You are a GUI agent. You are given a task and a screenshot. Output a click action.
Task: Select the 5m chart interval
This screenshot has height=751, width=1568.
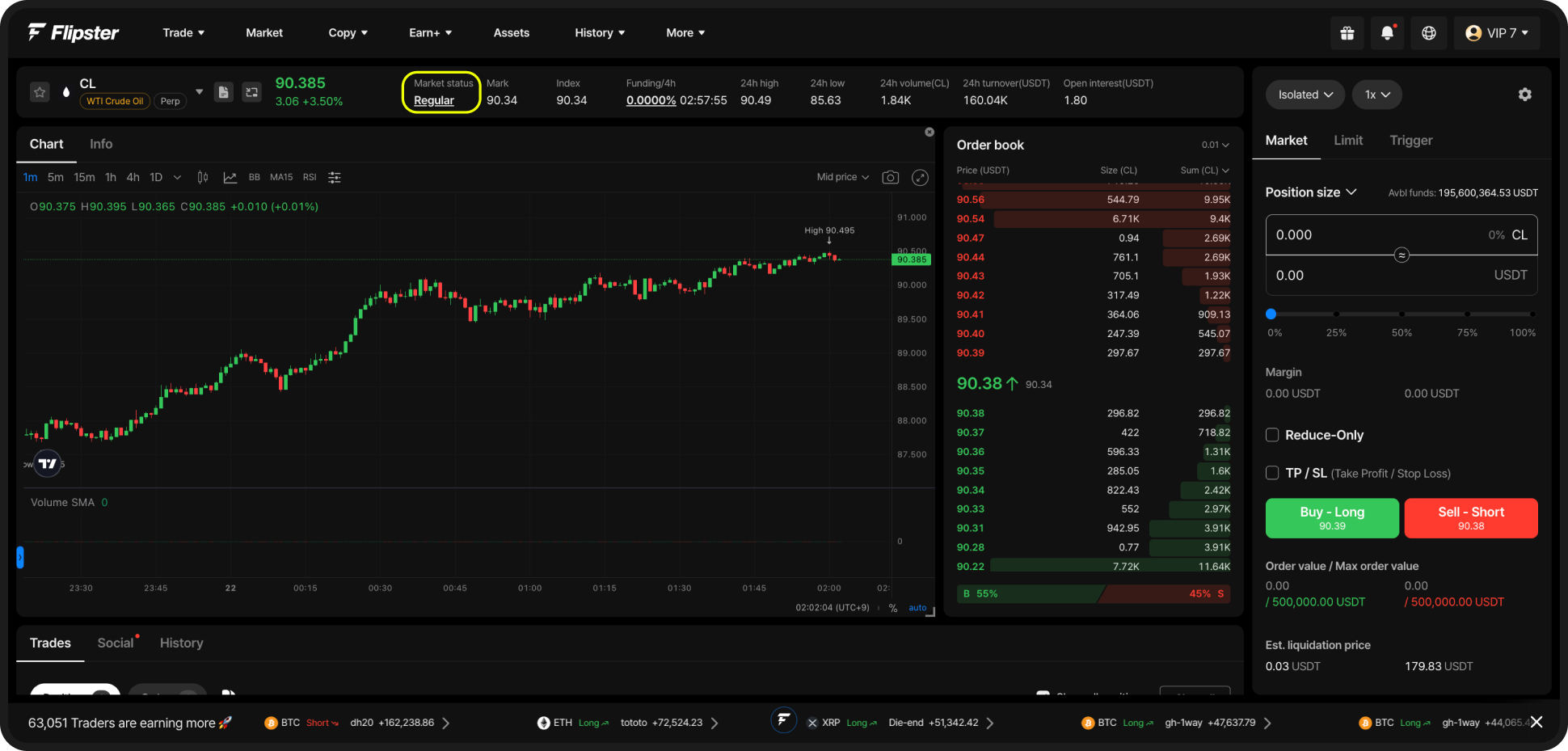coord(56,177)
